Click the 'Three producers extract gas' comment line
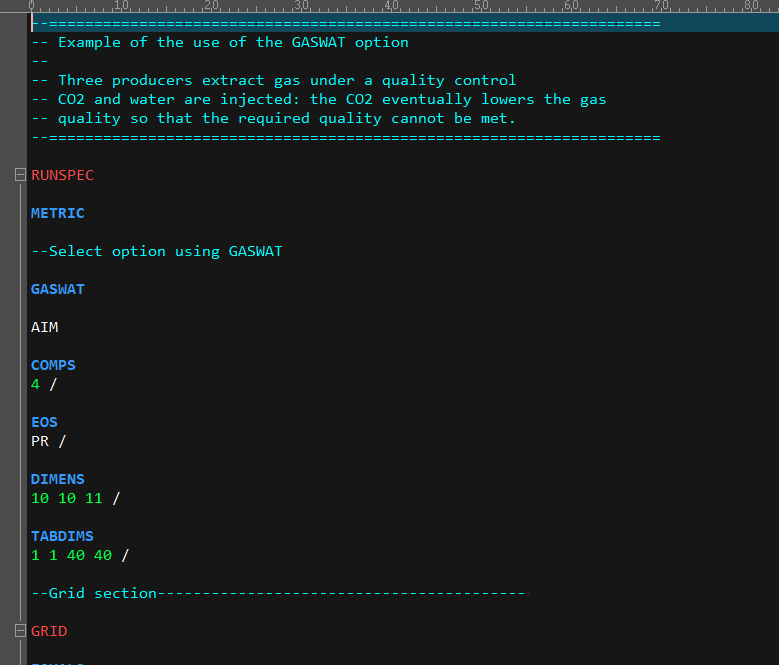Viewport: 779px width, 665px height. [274, 80]
